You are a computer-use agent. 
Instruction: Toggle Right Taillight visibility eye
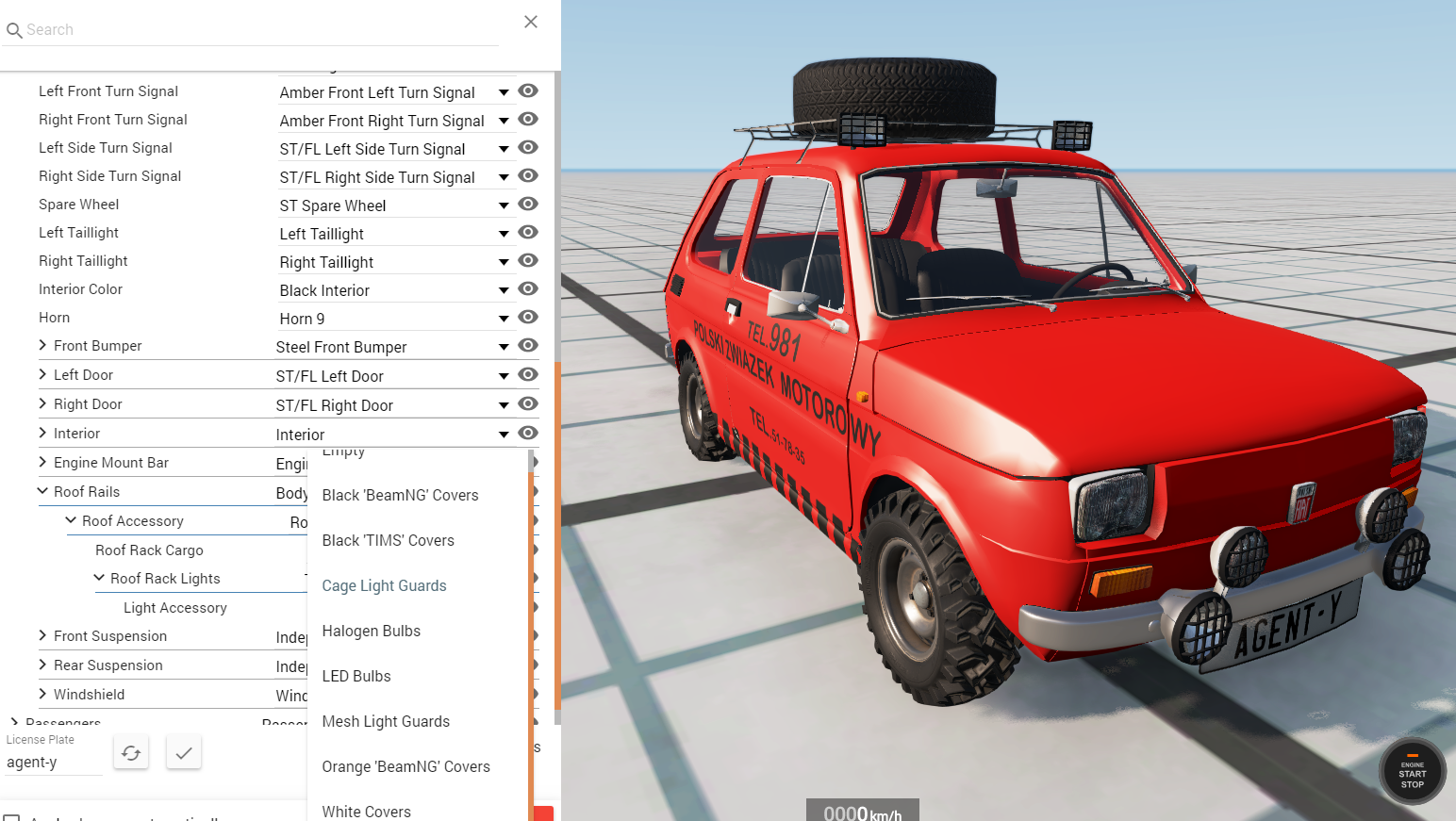528,260
